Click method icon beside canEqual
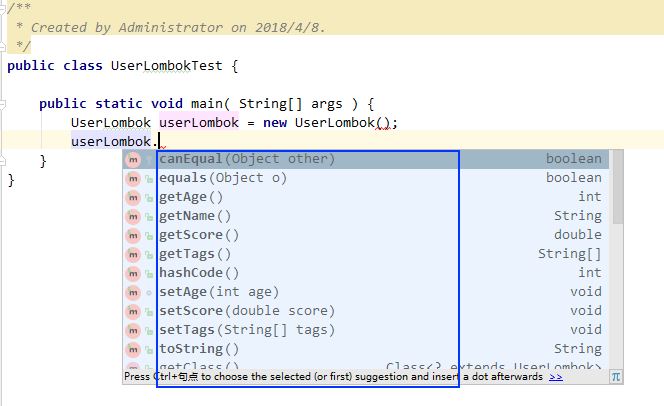Image resolution: width=664 pixels, height=406 pixels. tap(133, 160)
